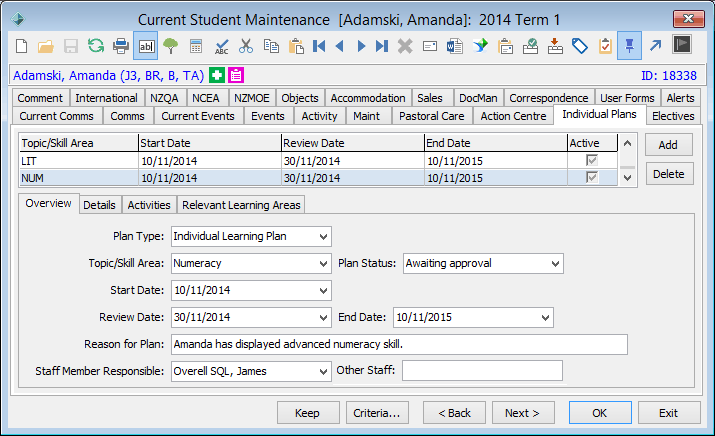Click the < Back button
Image resolution: width=715 pixels, height=436 pixels.
click(x=454, y=413)
